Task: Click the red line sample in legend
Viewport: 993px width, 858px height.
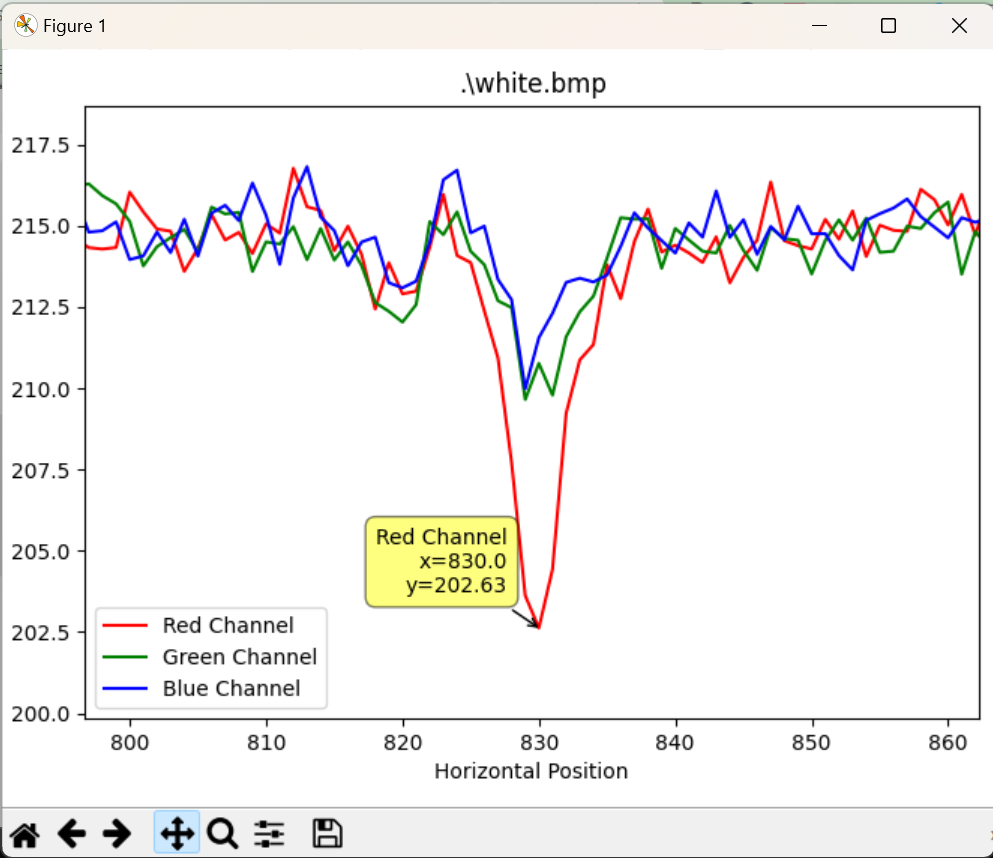Action: click(125, 626)
